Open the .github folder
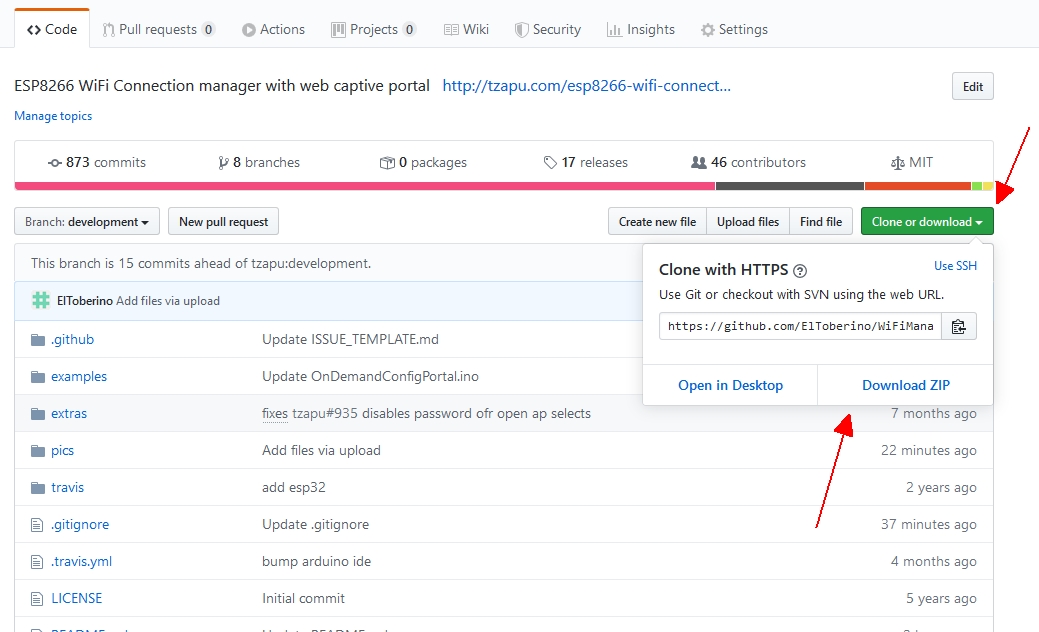Viewport: 1039px width, 632px height. (x=72, y=339)
